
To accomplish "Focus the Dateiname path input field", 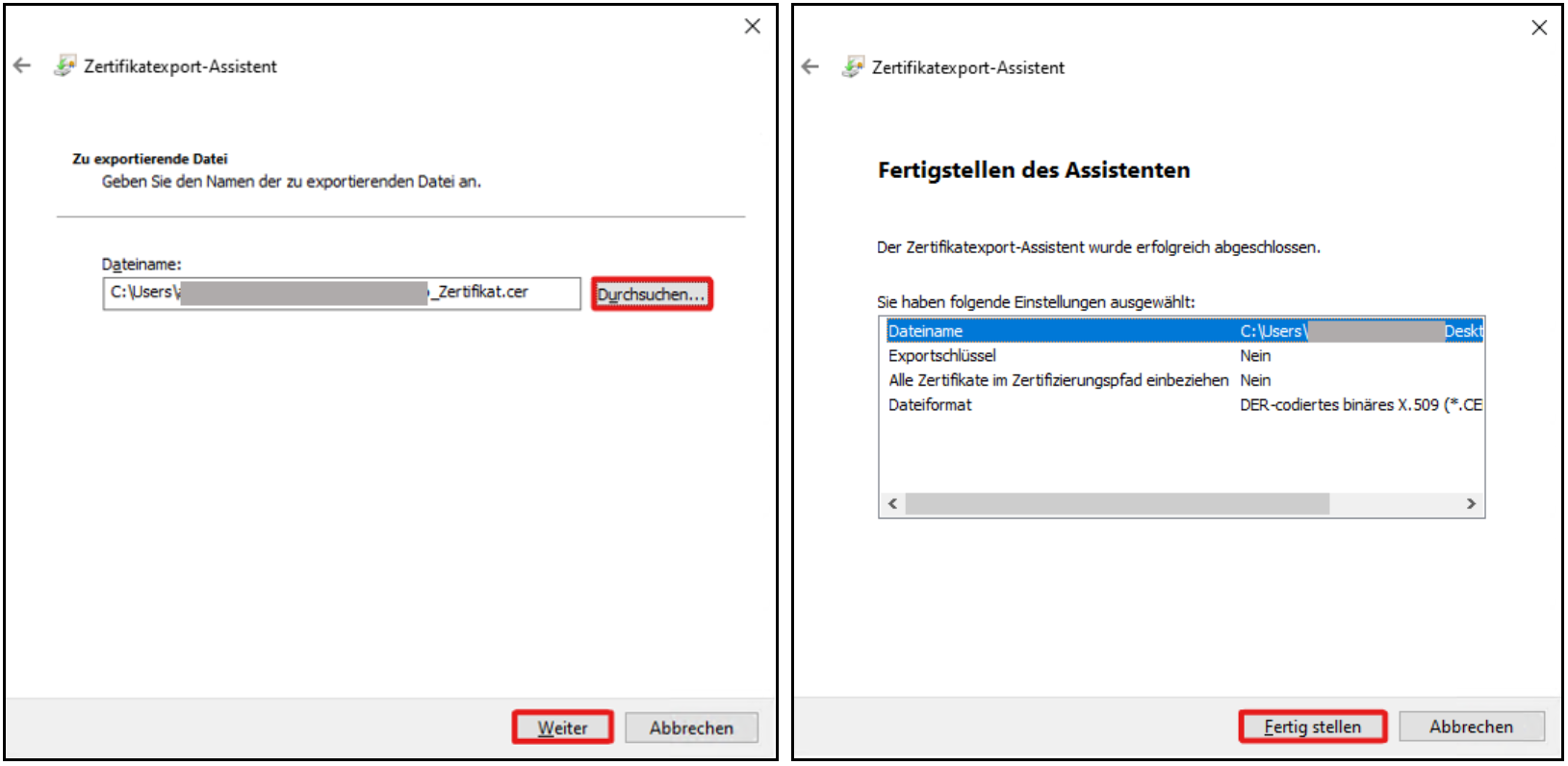I will (341, 294).
